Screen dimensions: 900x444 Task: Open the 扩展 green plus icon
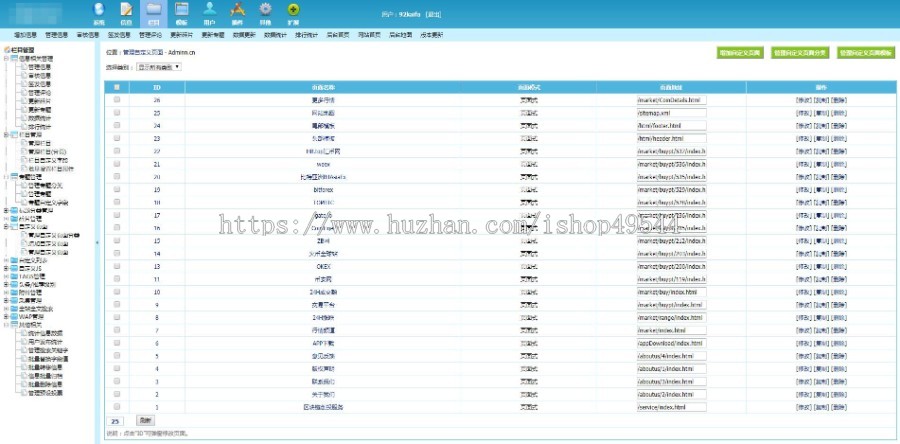tap(293, 10)
